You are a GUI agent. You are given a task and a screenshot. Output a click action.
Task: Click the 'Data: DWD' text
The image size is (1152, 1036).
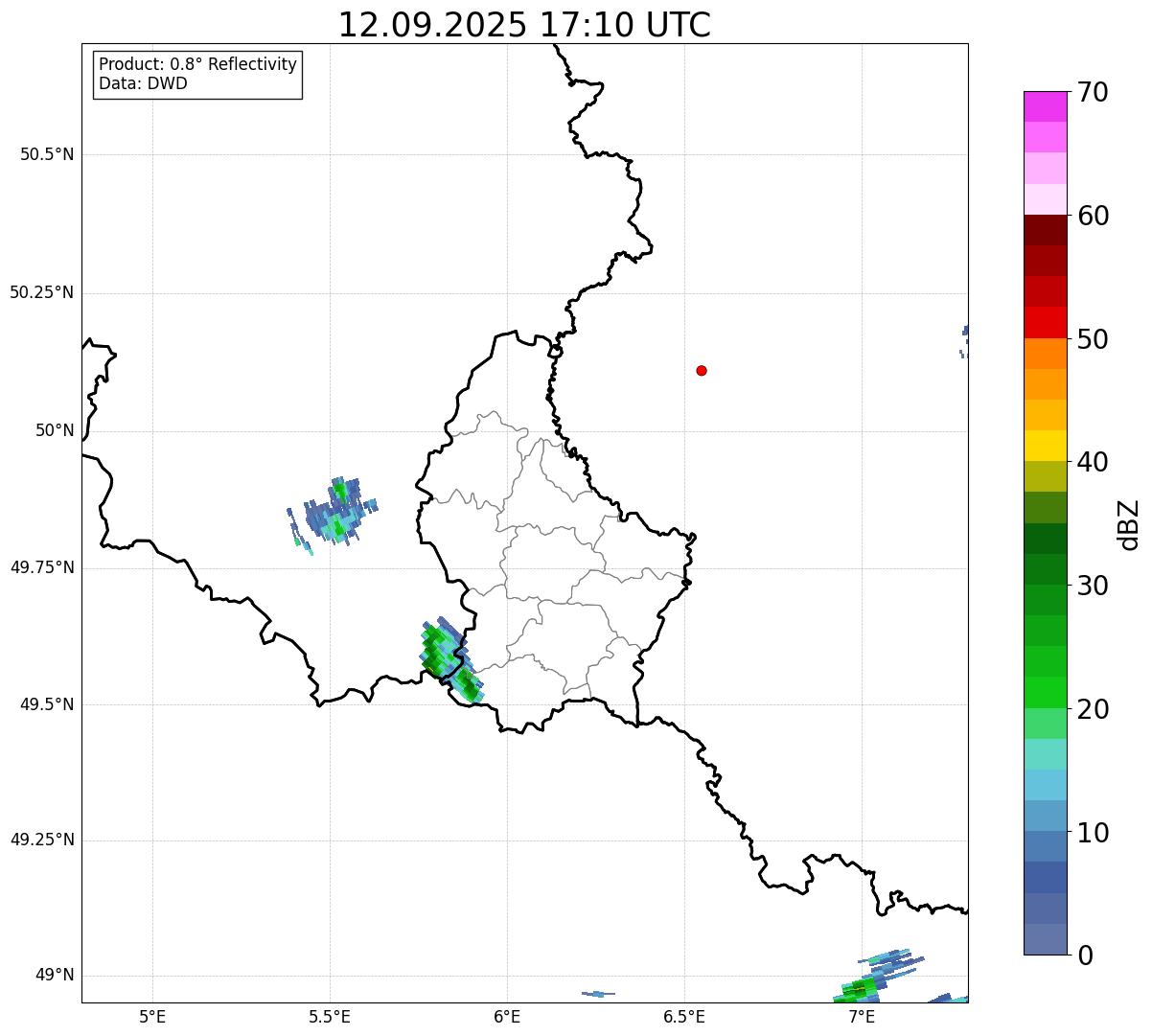(x=144, y=83)
